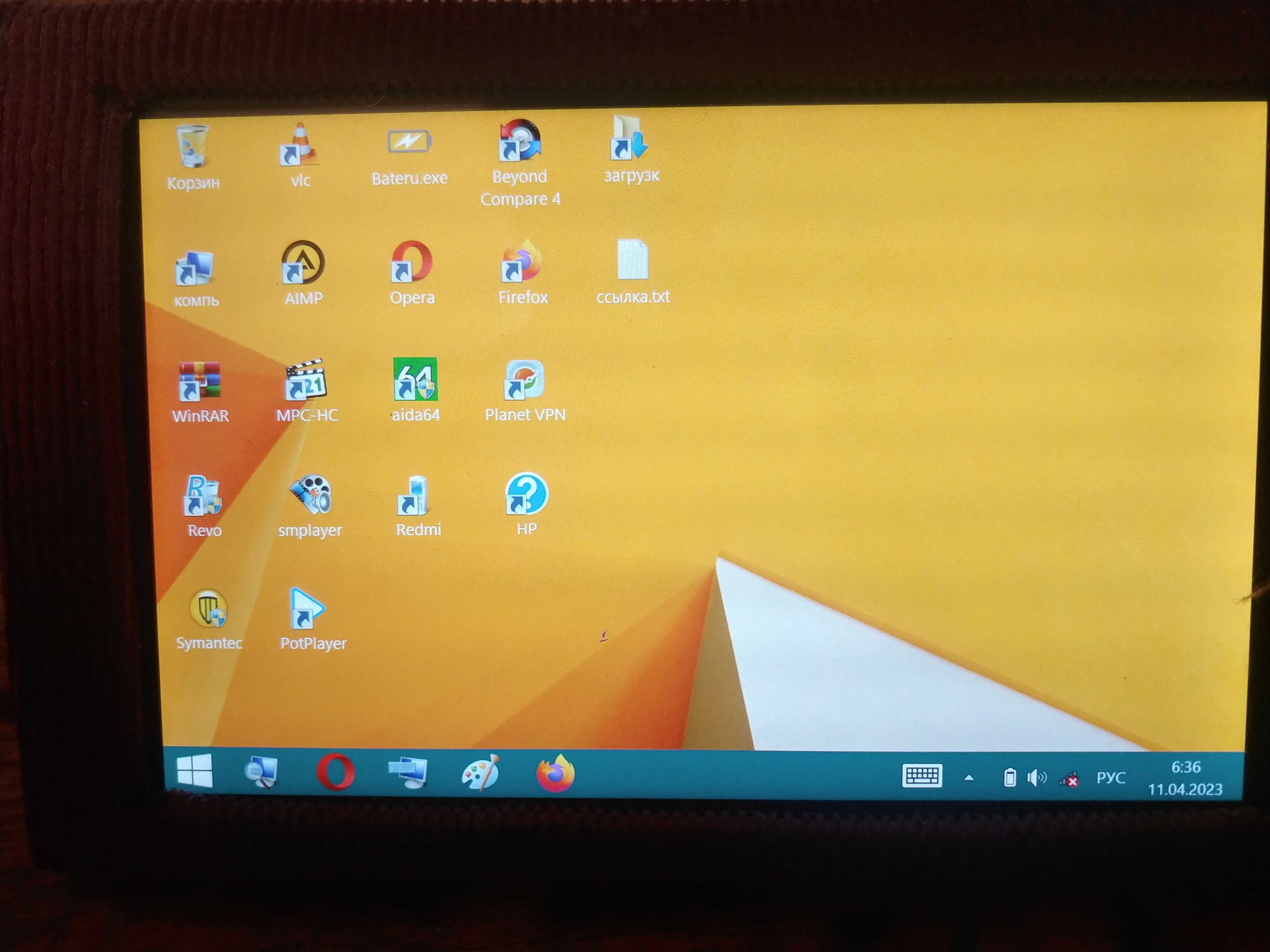Select the vlc desktop shortcut
The image size is (1270, 952).
pyautogui.click(x=300, y=155)
